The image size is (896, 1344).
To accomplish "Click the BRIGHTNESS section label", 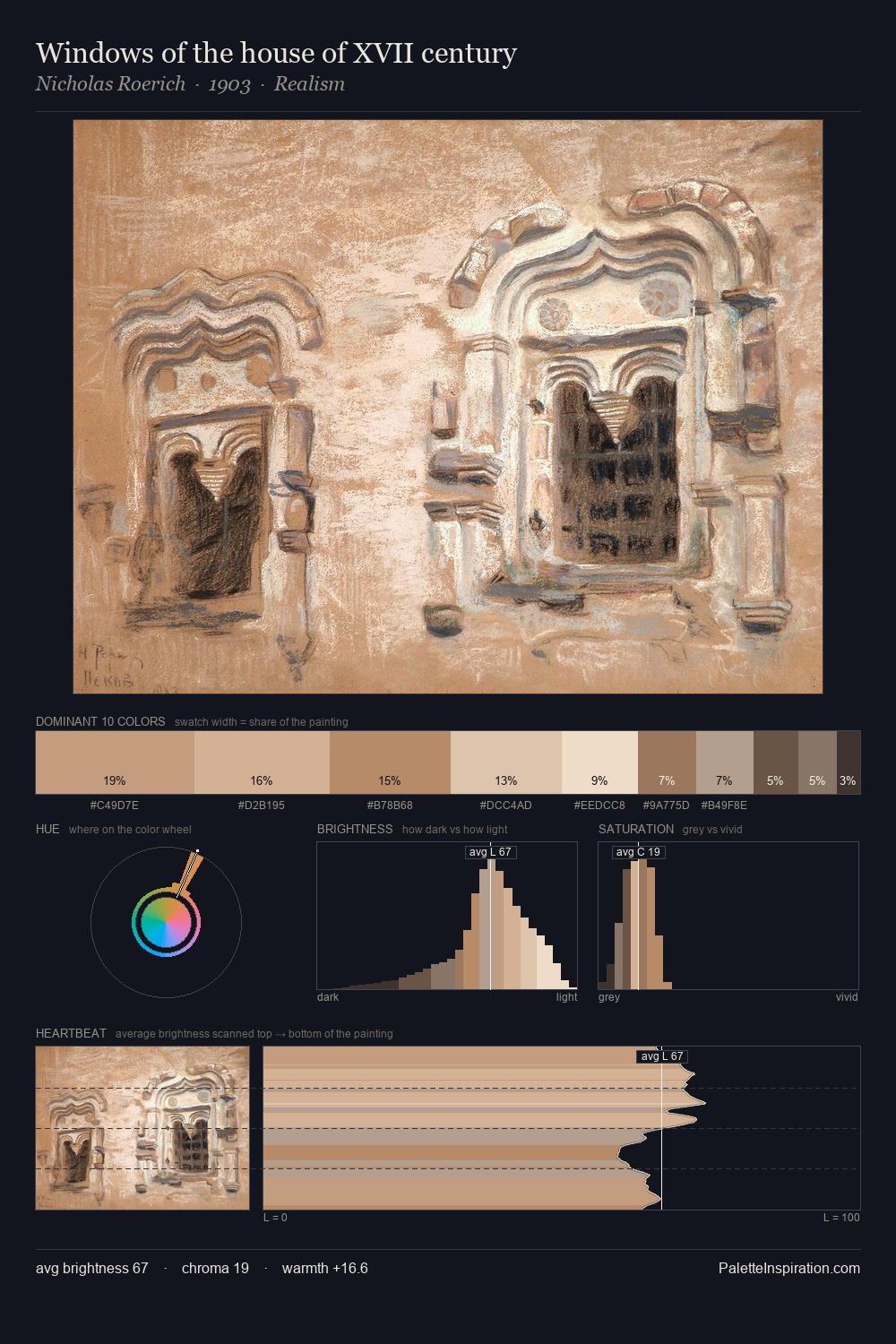I will click(x=355, y=829).
